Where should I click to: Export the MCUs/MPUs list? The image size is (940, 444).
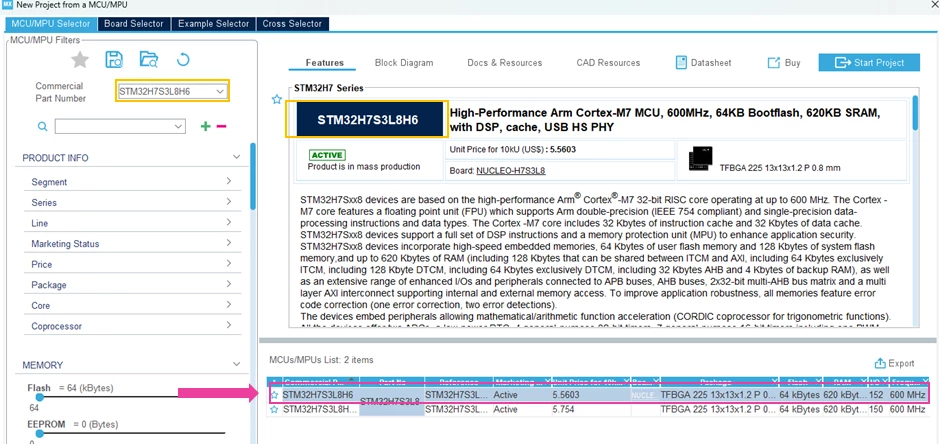[x=894, y=363]
